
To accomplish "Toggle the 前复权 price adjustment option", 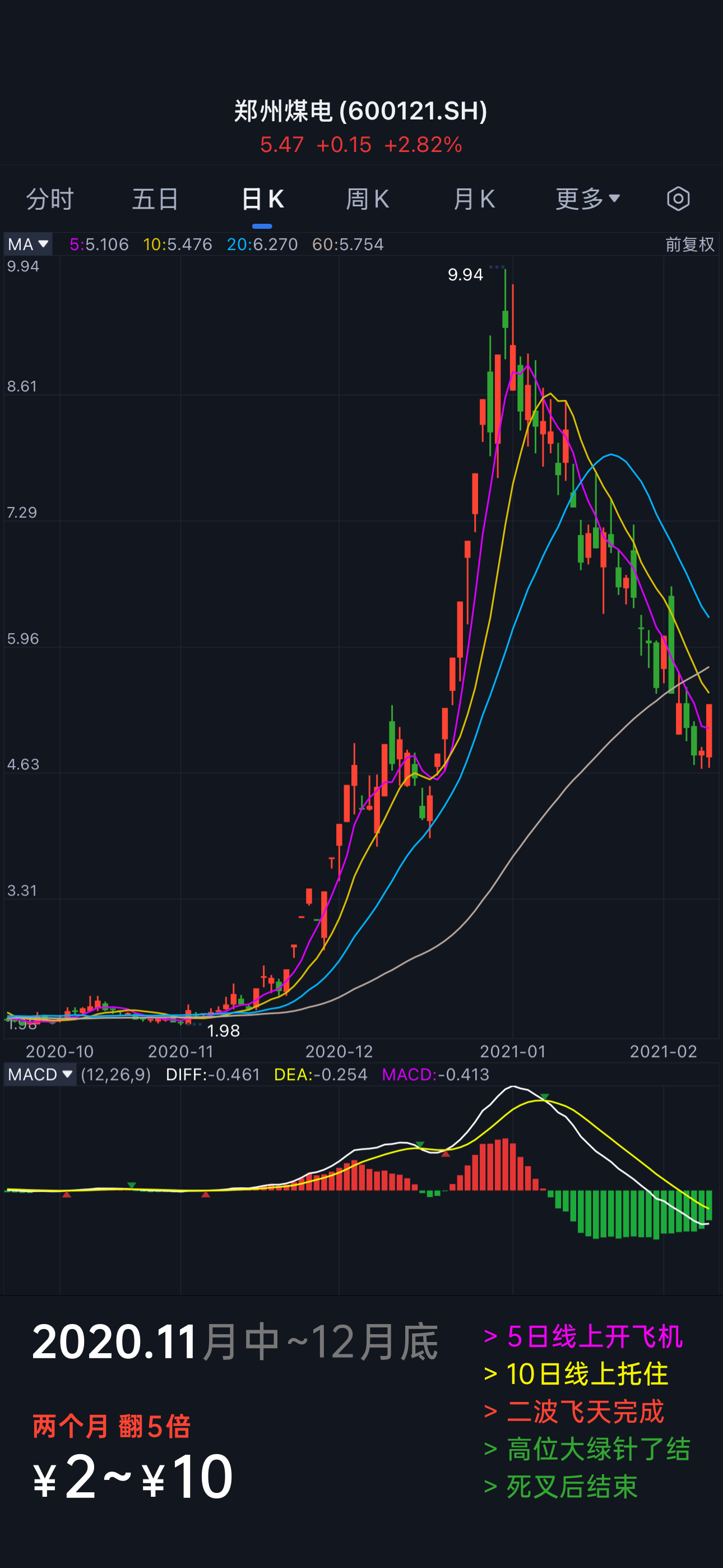I will (x=689, y=245).
